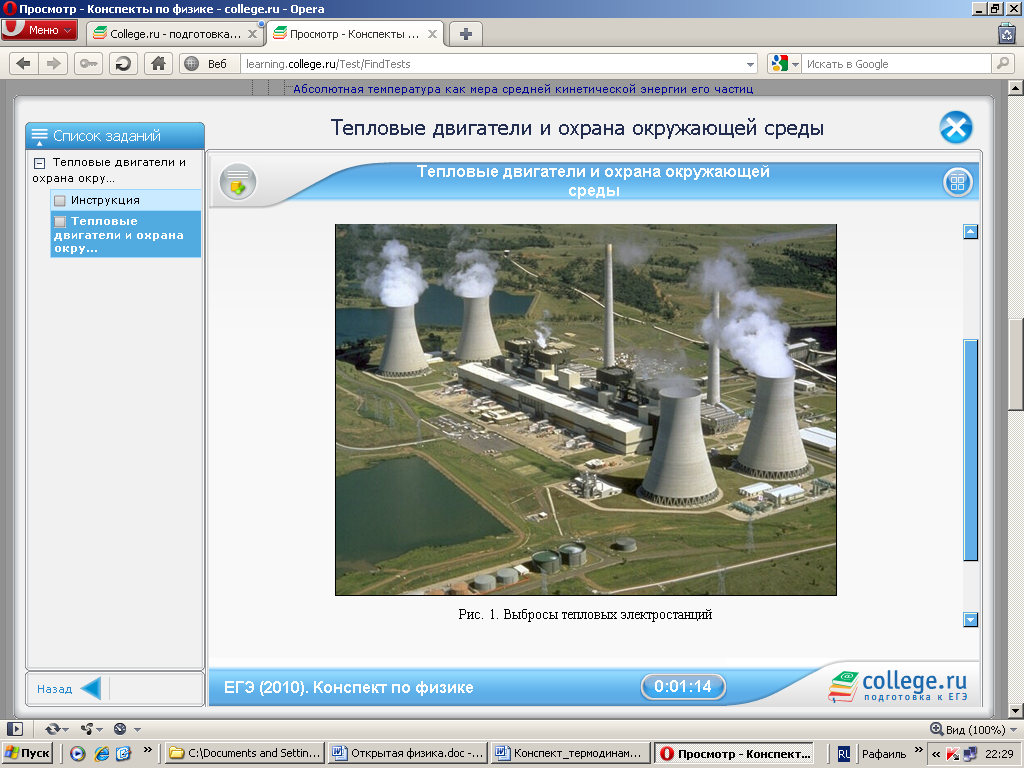The width and height of the screenshot is (1024, 768).
Task: Click the 0:01:14 timer
Action: [x=683, y=686]
